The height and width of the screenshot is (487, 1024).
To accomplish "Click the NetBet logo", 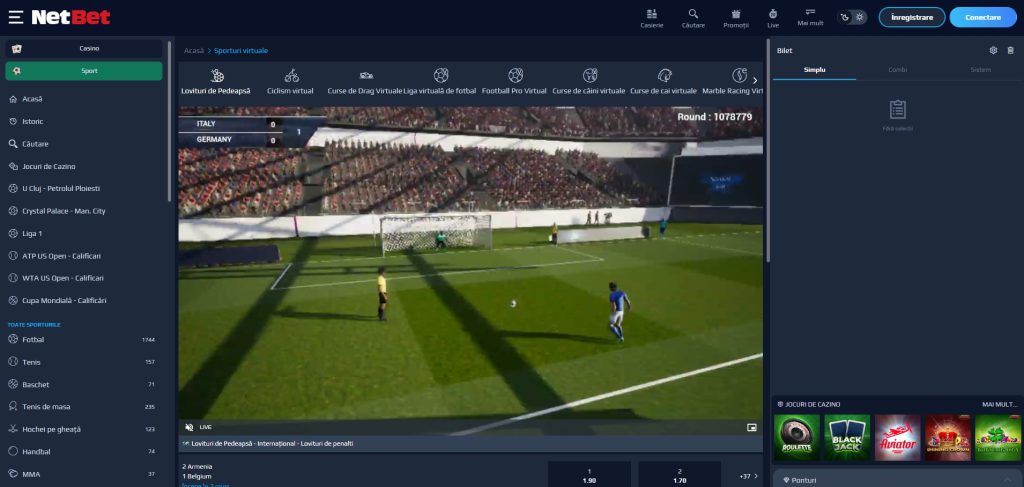I will (x=71, y=17).
